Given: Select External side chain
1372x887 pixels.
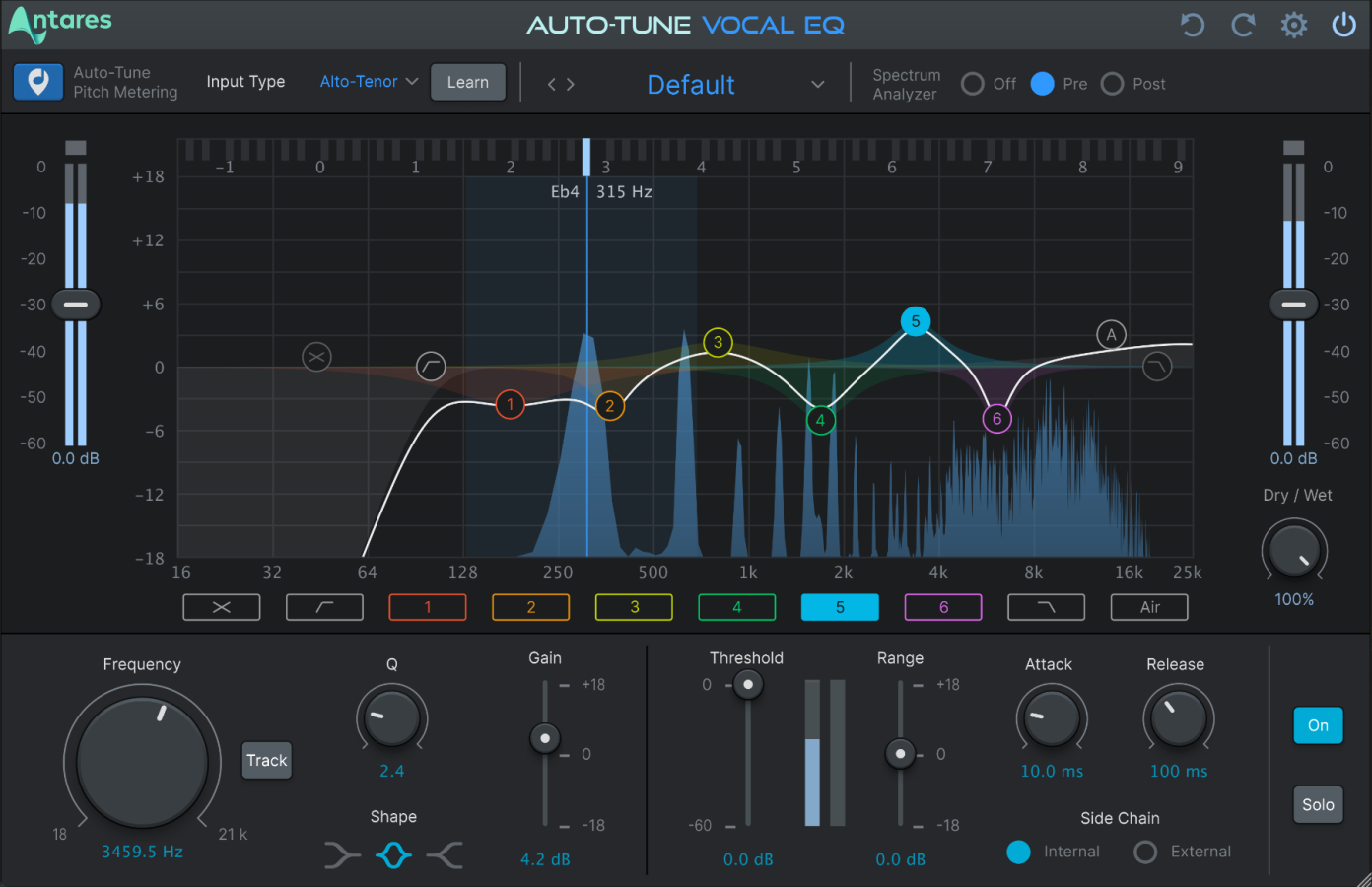Looking at the screenshot, I should pos(1144,852).
